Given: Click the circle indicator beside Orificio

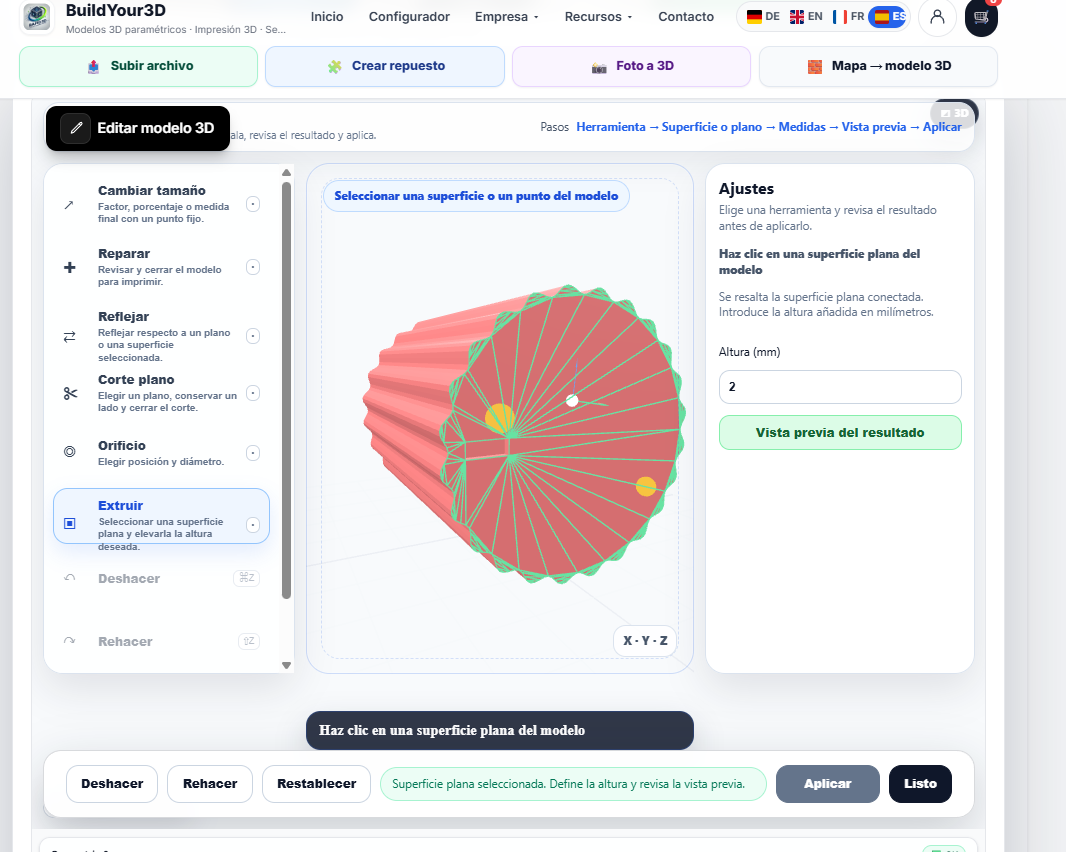Looking at the screenshot, I should tap(253, 453).
